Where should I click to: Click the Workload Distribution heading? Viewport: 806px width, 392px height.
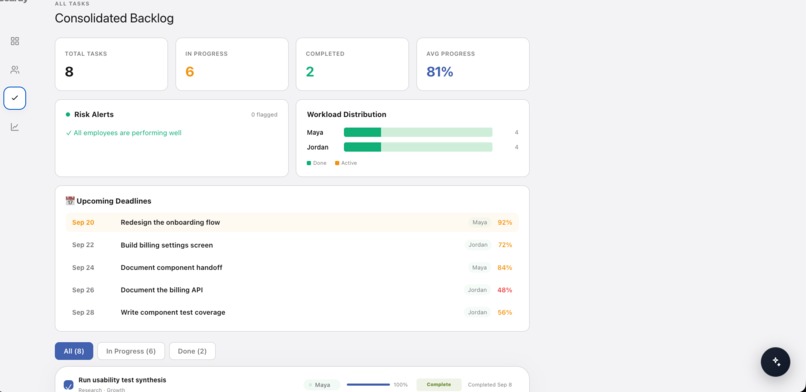(346, 115)
